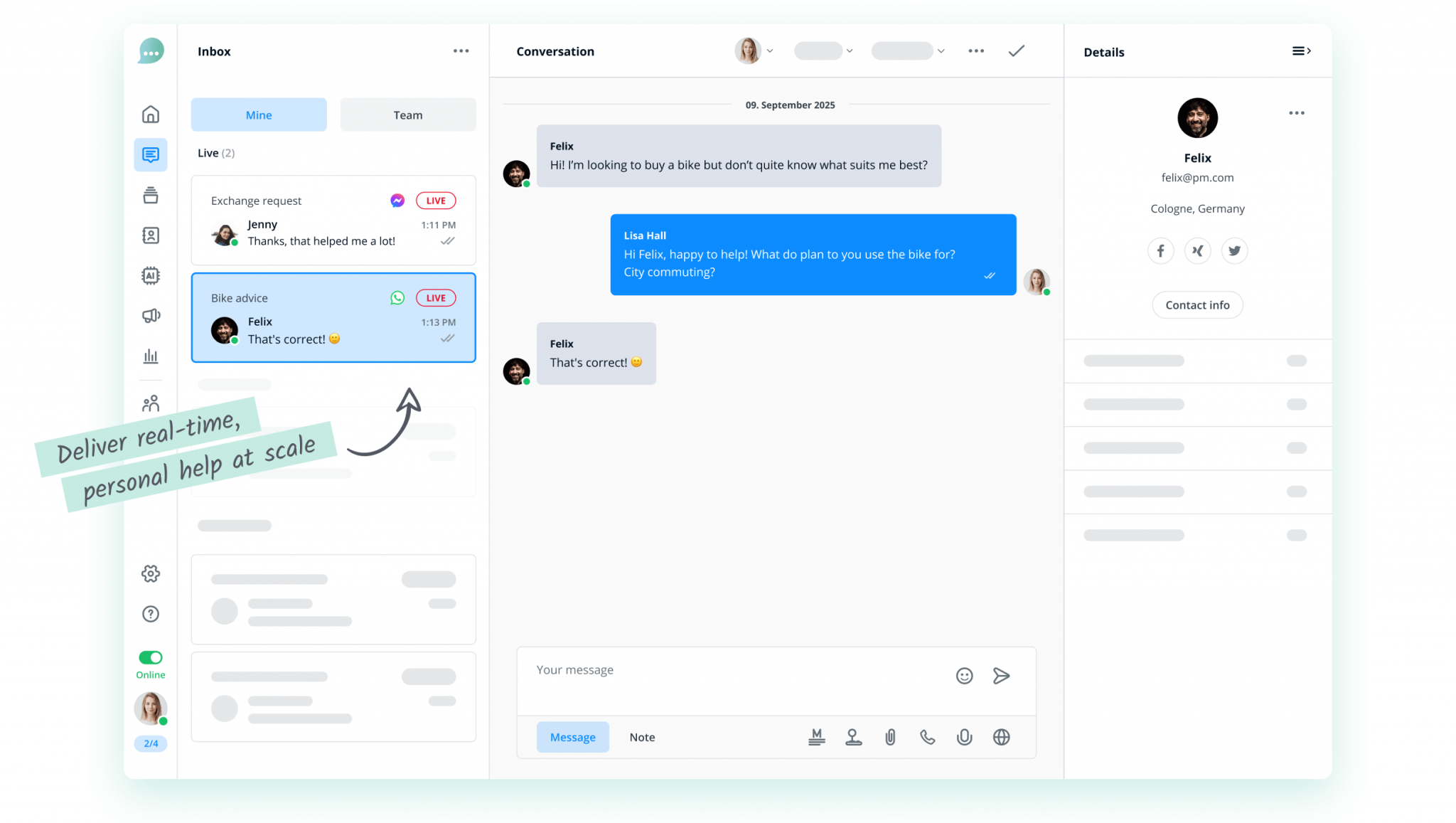Open Conversation three-dot more menu

pyautogui.click(x=976, y=51)
